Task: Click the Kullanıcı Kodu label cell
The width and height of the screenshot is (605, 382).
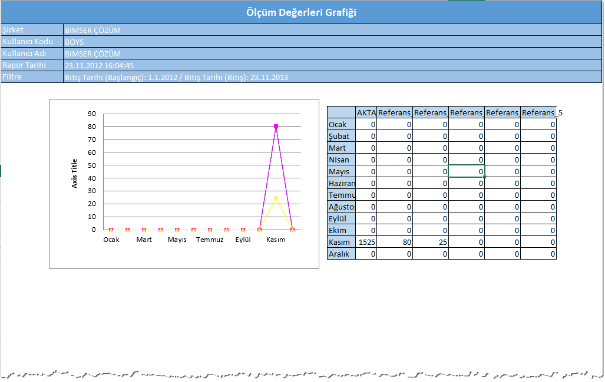Action: coord(32,41)
